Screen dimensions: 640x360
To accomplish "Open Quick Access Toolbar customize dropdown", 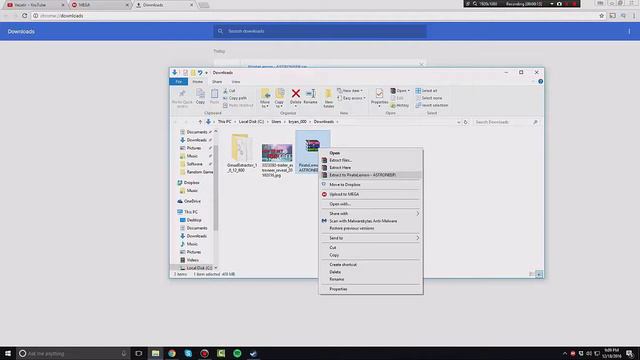I will [x=207, y=73].
